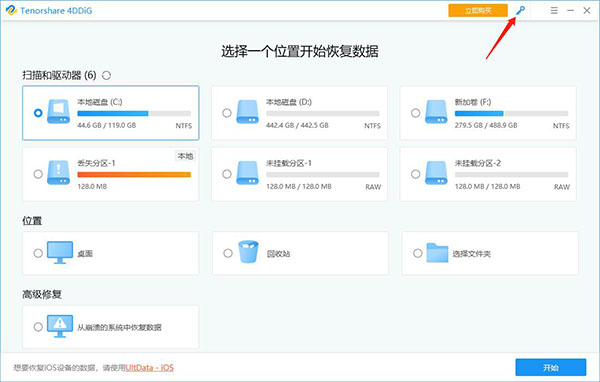Click the local disk (C:) drive icon
This screenshot has width=600, height=382.
[x=59, y=111]
